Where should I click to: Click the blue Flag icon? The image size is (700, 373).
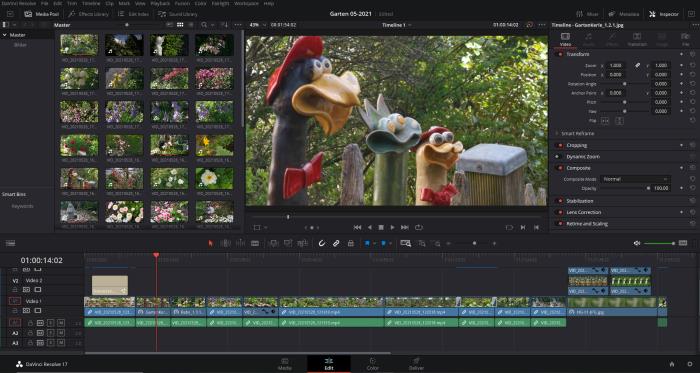367,243
